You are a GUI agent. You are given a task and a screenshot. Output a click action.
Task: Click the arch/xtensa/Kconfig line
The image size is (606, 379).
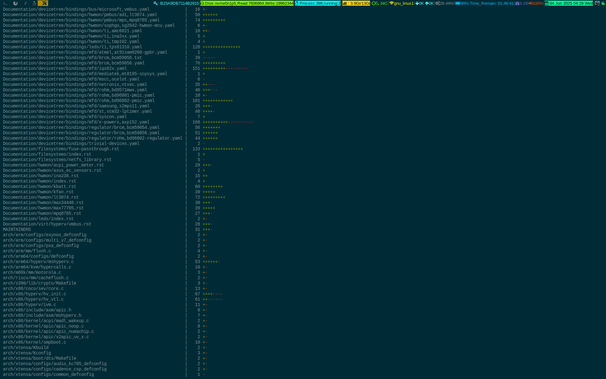click(27, 353)
